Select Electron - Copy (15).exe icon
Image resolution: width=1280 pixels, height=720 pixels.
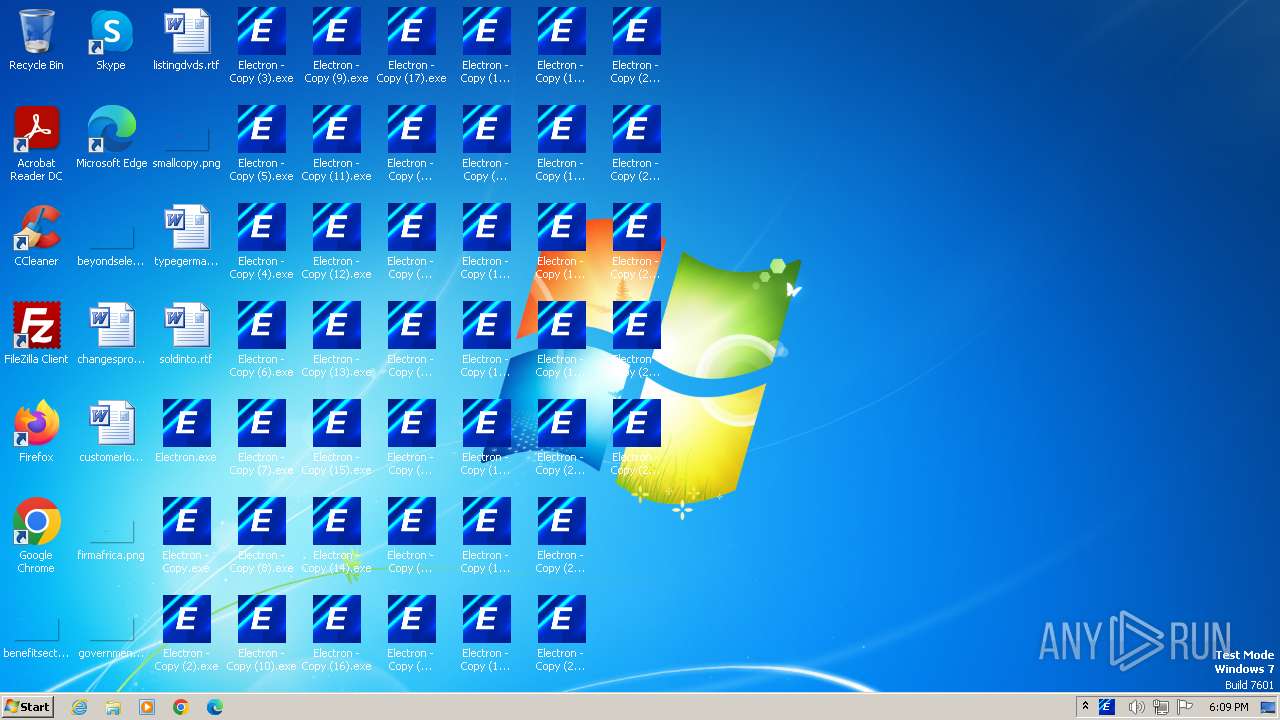[336, 438]
